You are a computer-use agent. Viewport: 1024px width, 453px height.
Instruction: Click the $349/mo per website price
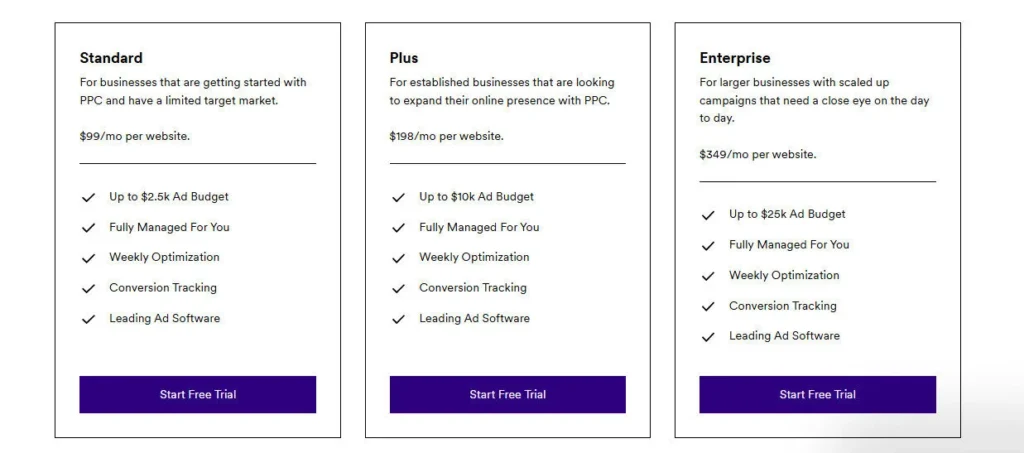point(758,154)
